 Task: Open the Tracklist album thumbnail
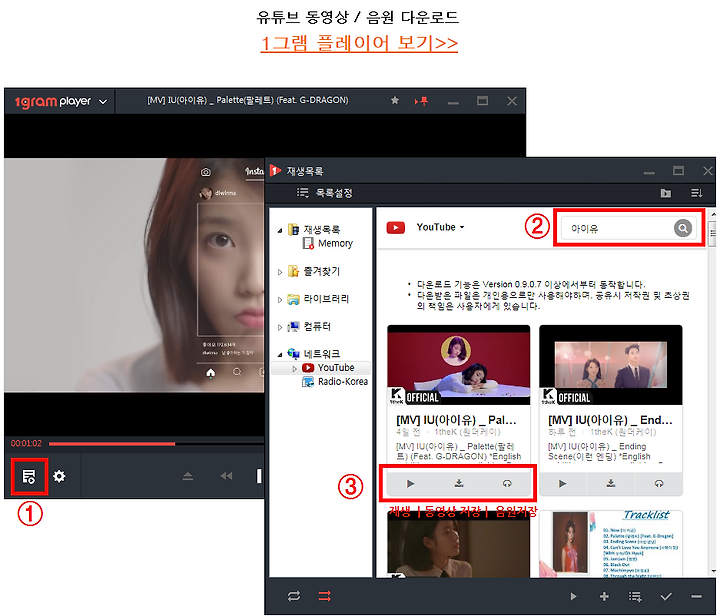click(x=610, y=544)
